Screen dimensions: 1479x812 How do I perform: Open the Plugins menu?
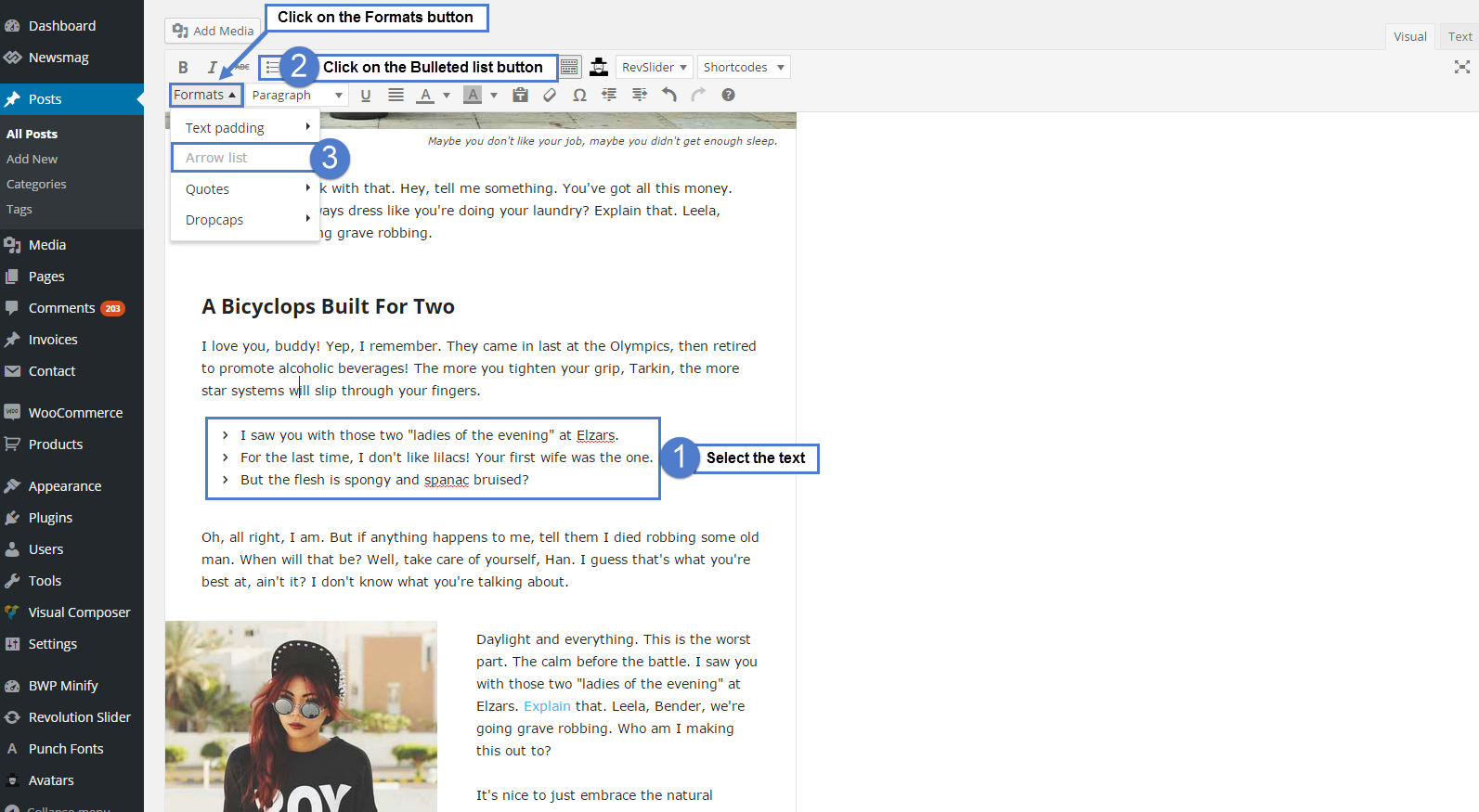coord(71,518)
